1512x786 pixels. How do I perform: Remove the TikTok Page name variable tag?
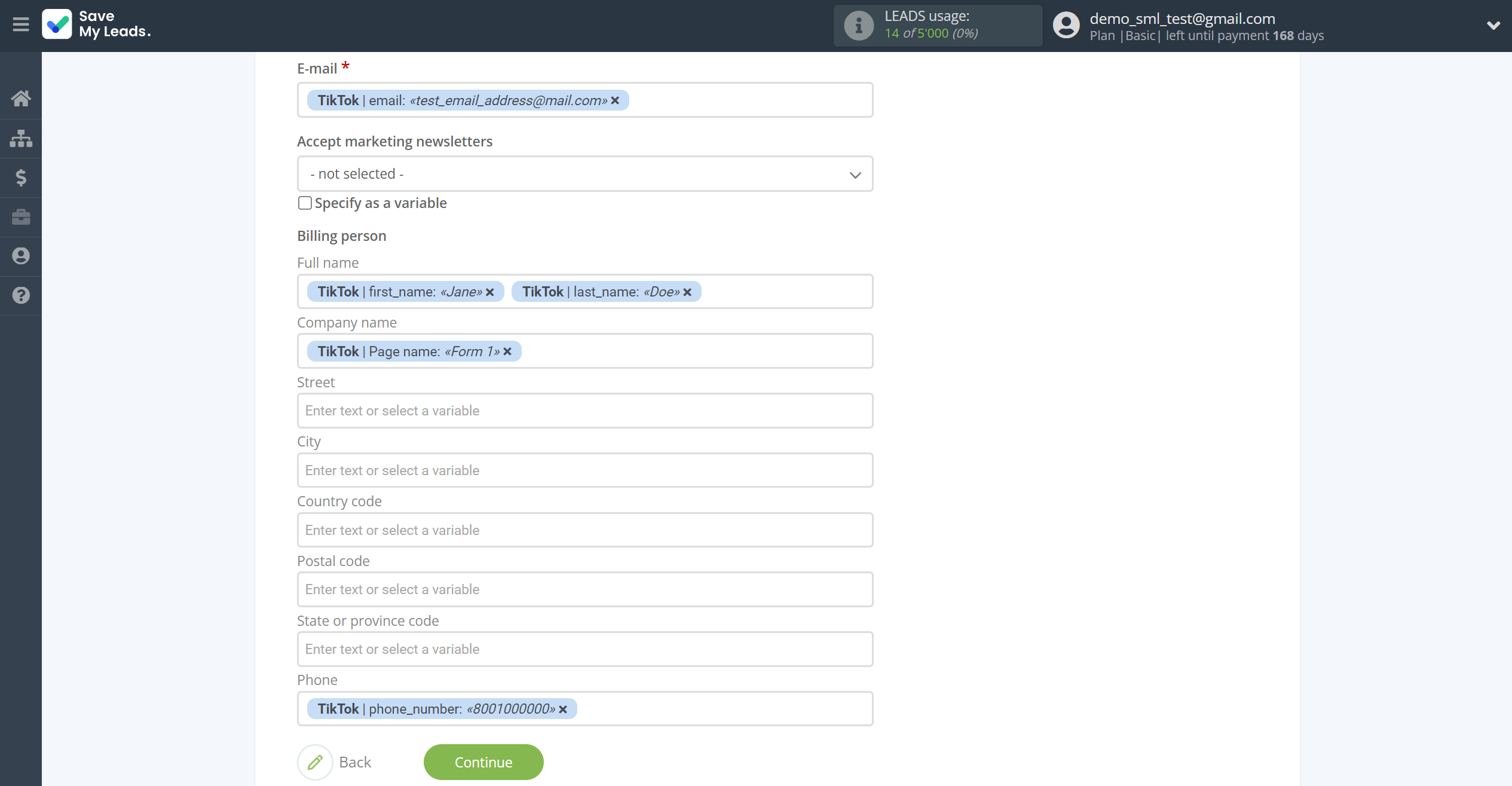[x=507, y=351]
